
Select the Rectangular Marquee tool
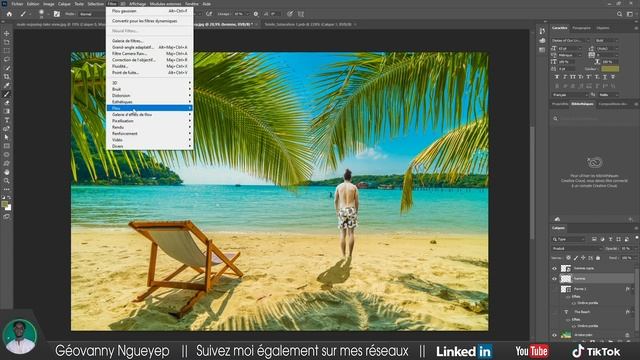pos(7,51)
